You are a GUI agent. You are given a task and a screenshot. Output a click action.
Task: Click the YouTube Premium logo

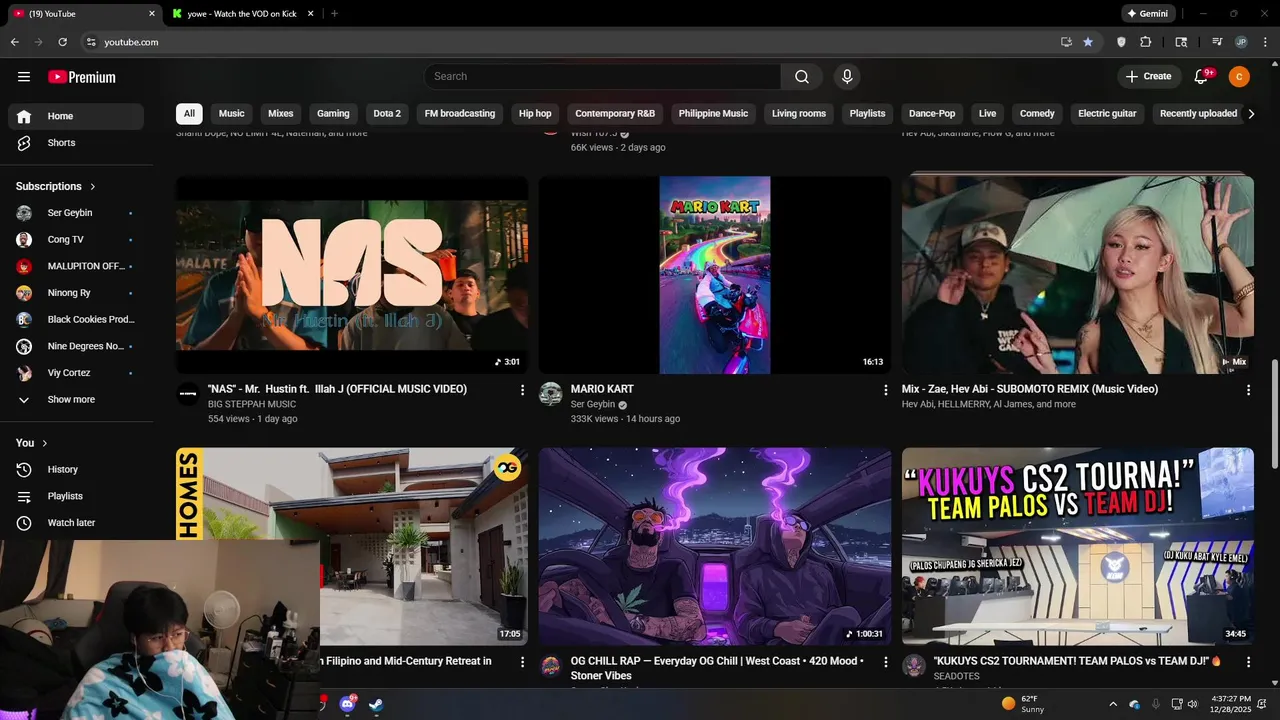pos(82,77)
